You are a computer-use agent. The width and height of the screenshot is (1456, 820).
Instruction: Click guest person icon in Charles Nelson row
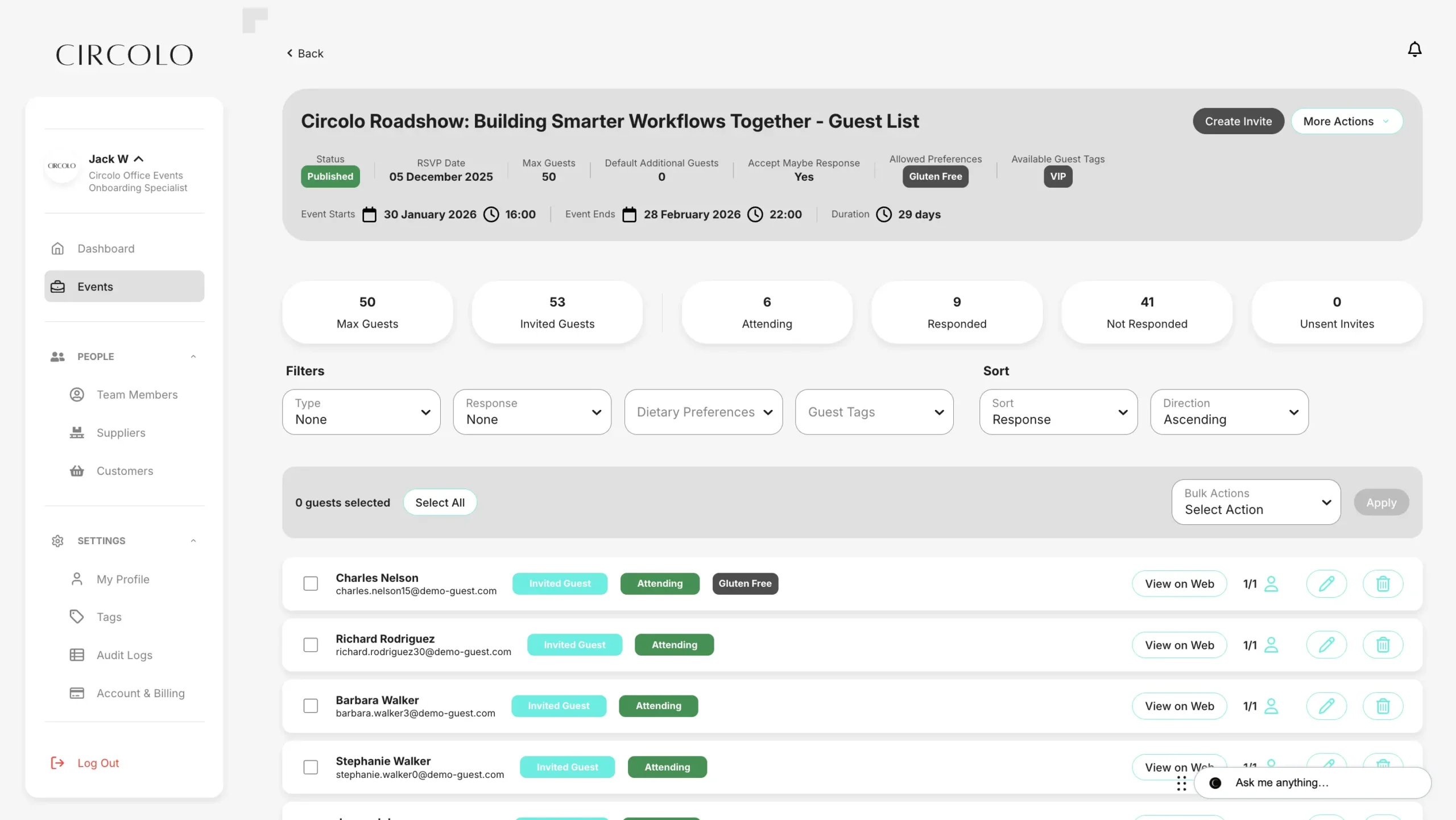pos(1271,583)
